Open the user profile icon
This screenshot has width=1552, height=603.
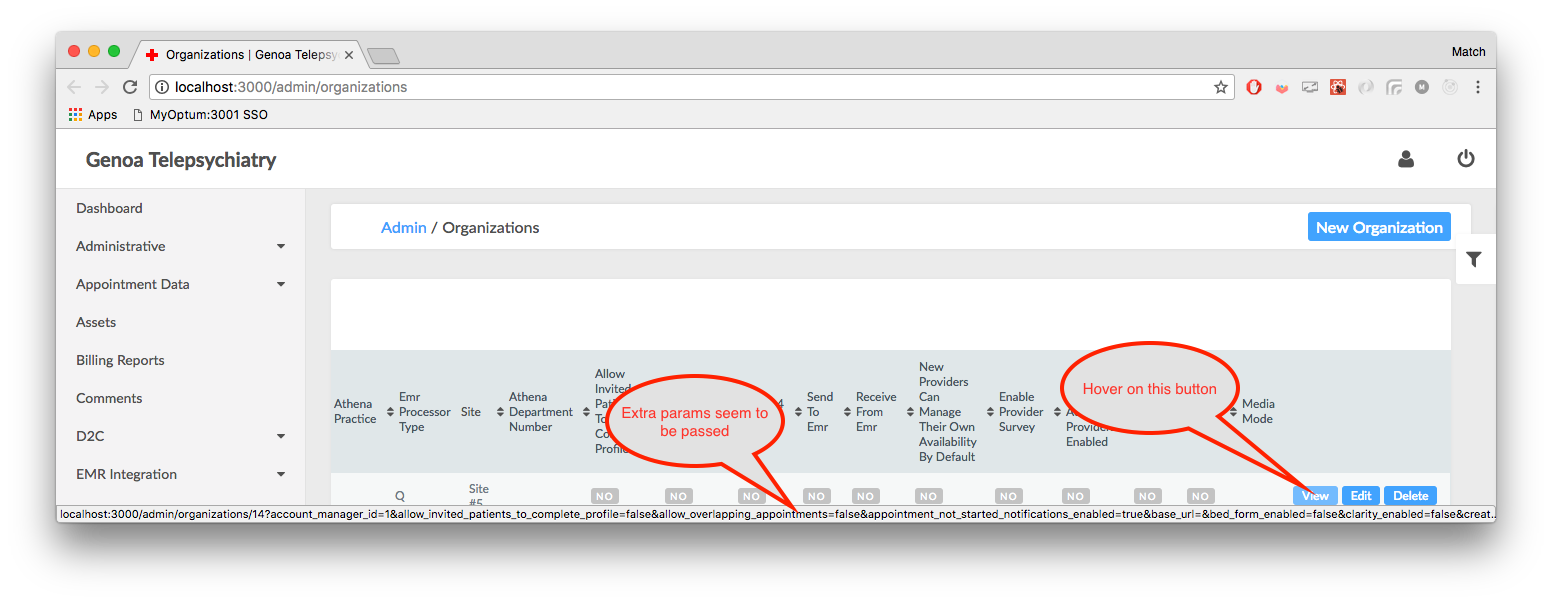pyautogui.click(x=1406, y=159)
